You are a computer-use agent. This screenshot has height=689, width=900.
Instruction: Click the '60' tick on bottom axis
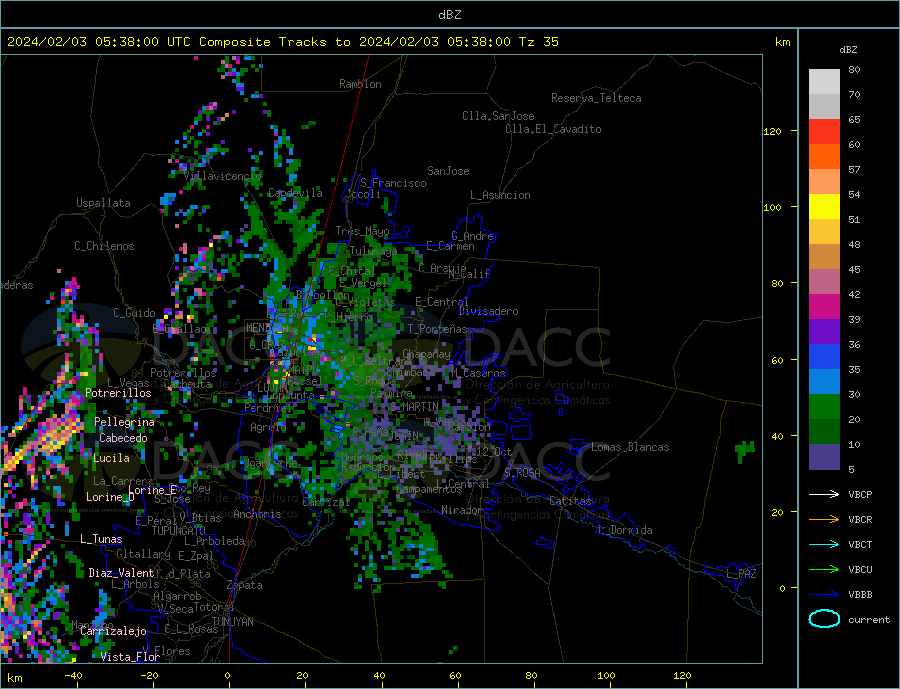pyautogui.click(x=455, y=676)
